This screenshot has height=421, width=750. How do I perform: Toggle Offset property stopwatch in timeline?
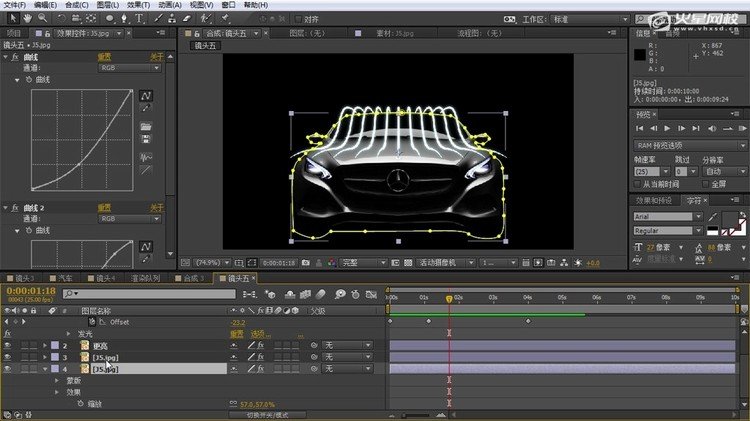pyautogui.click(x=92, y=321)
